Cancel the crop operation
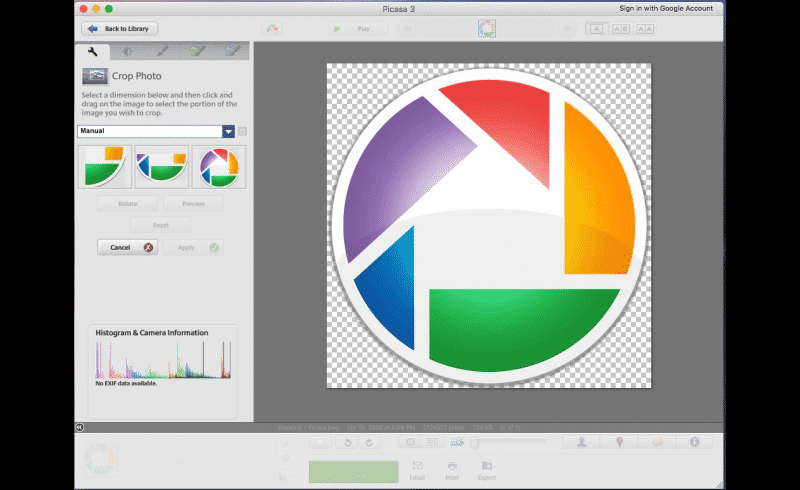Screen dimensions: 800x490 128,248
